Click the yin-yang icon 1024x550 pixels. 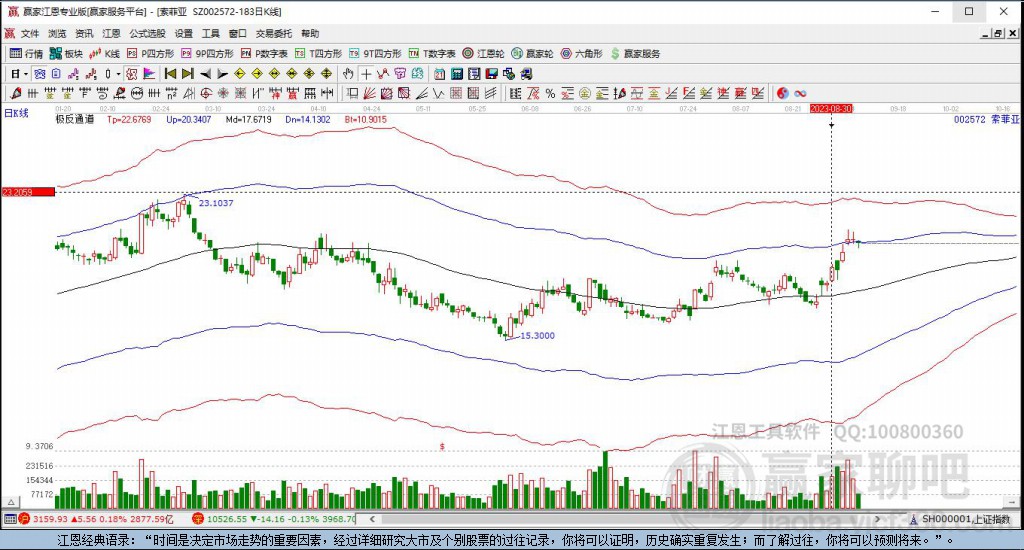coord(782,93)
